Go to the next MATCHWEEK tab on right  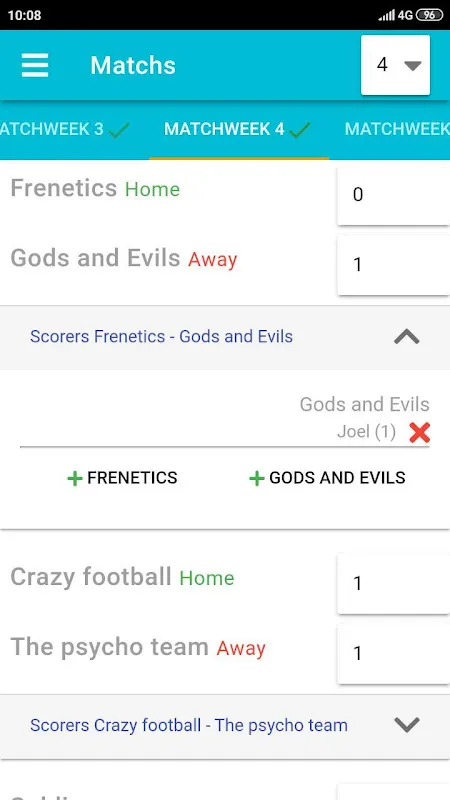coord(397,130)
